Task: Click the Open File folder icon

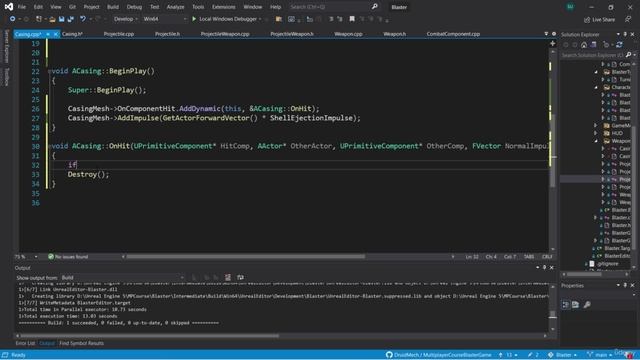Action: 52,19
